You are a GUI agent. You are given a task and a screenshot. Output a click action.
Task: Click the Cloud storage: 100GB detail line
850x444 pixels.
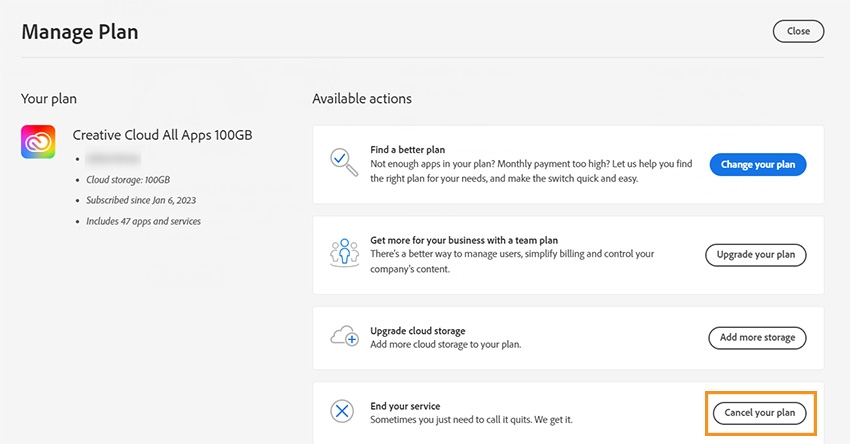128,179
